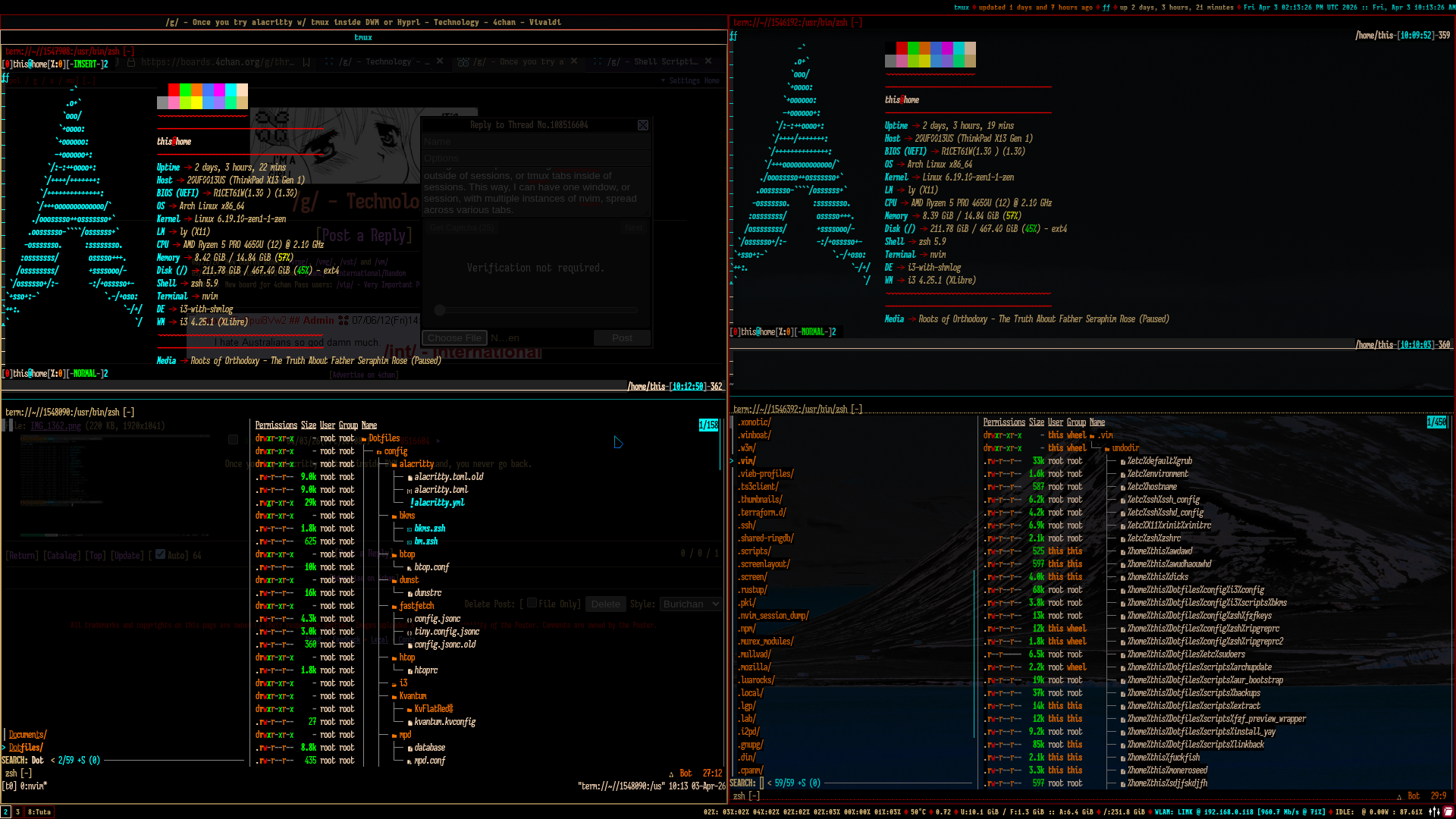1456x819 pixels.
Task: Click the Name input field in reply form
Action: [535, 142]
